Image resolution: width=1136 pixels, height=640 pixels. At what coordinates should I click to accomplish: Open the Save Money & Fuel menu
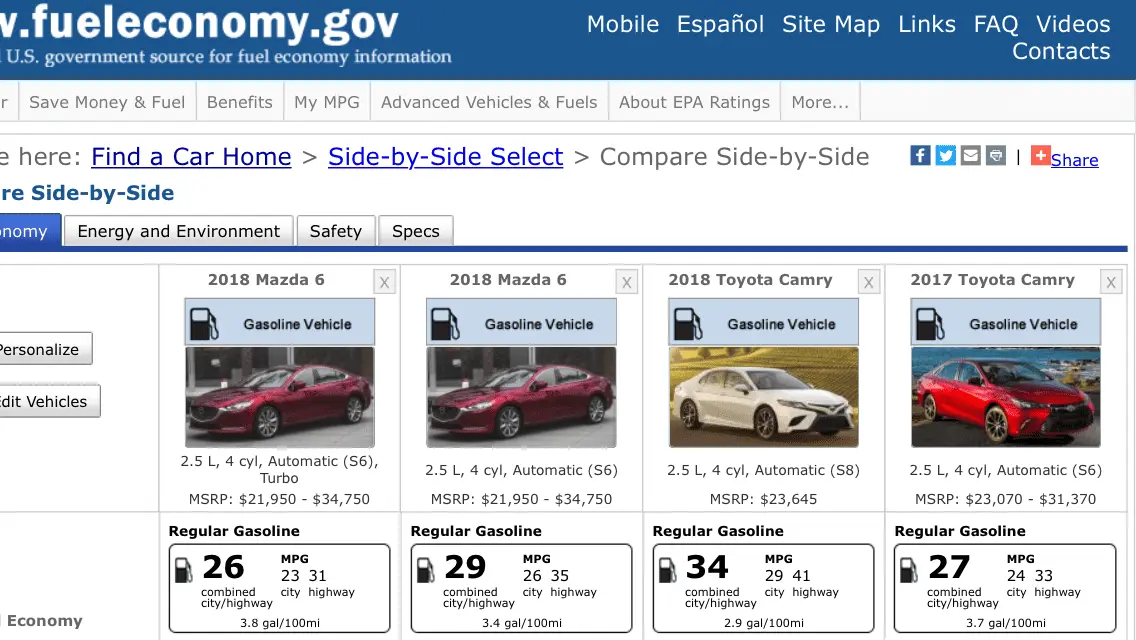pos(107,102)
